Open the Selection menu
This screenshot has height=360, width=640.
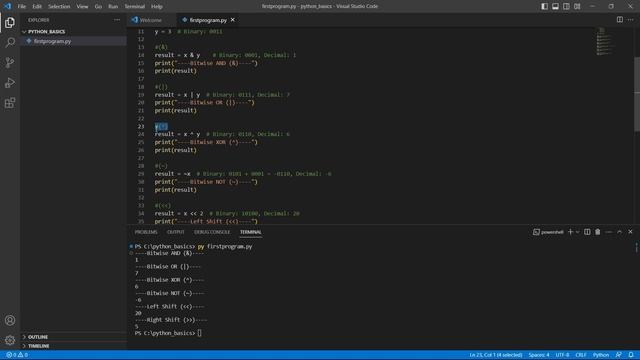click(59, 7)
